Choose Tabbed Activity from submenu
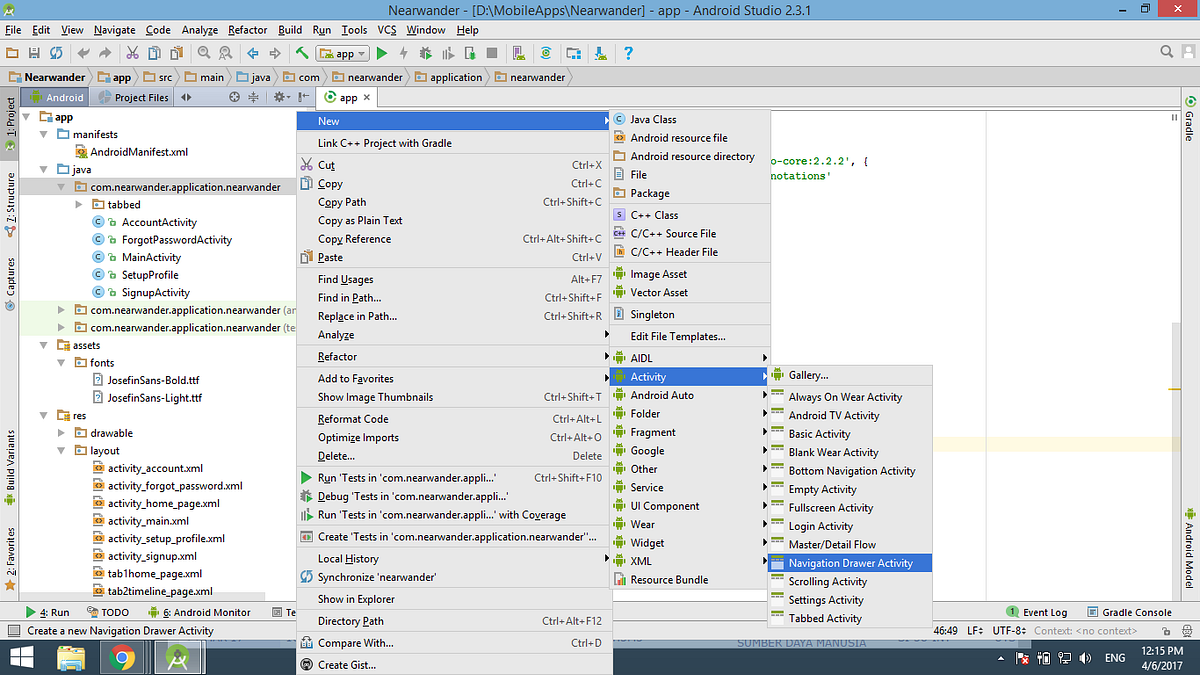Viewport: 1200px width, 675px height. coord(850,618)
